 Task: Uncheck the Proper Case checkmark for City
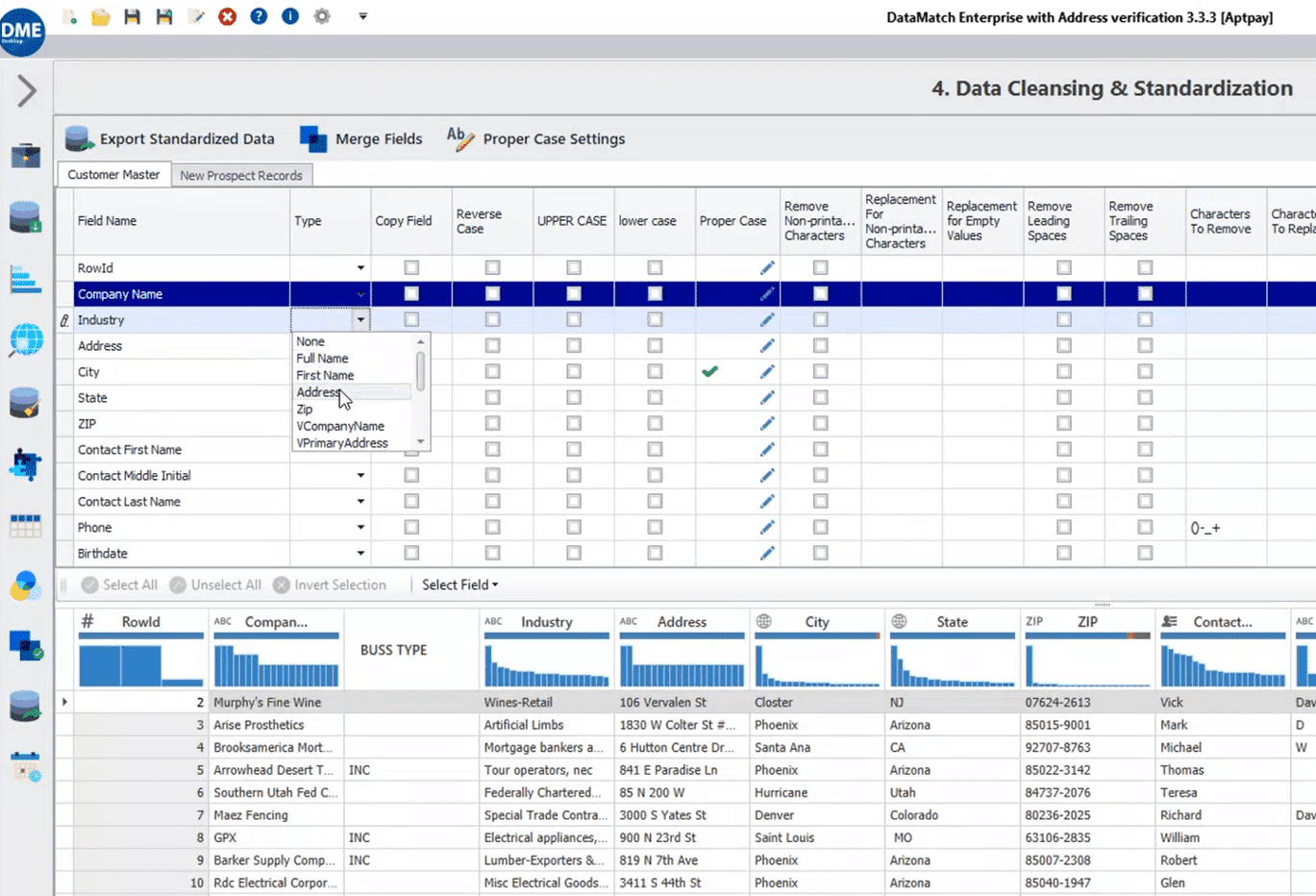[710, 371]
